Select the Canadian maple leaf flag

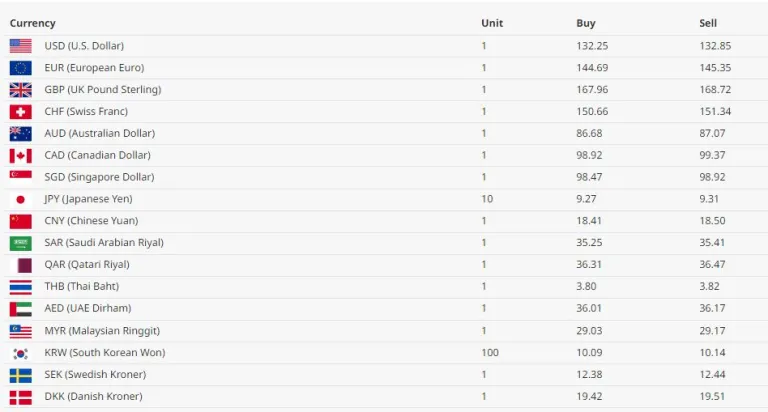pos(20,156)
